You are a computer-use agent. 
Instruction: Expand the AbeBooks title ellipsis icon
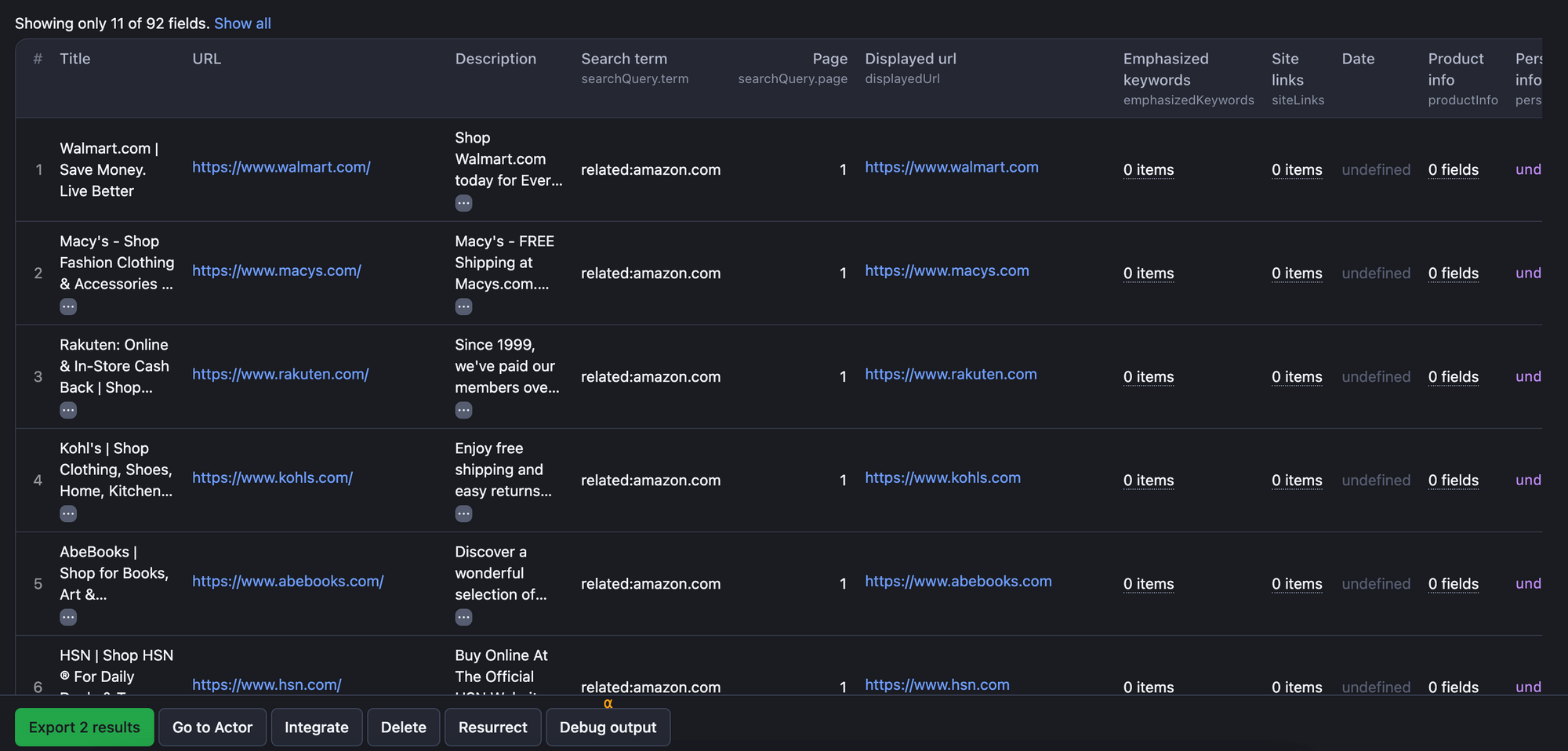point(68,617)
